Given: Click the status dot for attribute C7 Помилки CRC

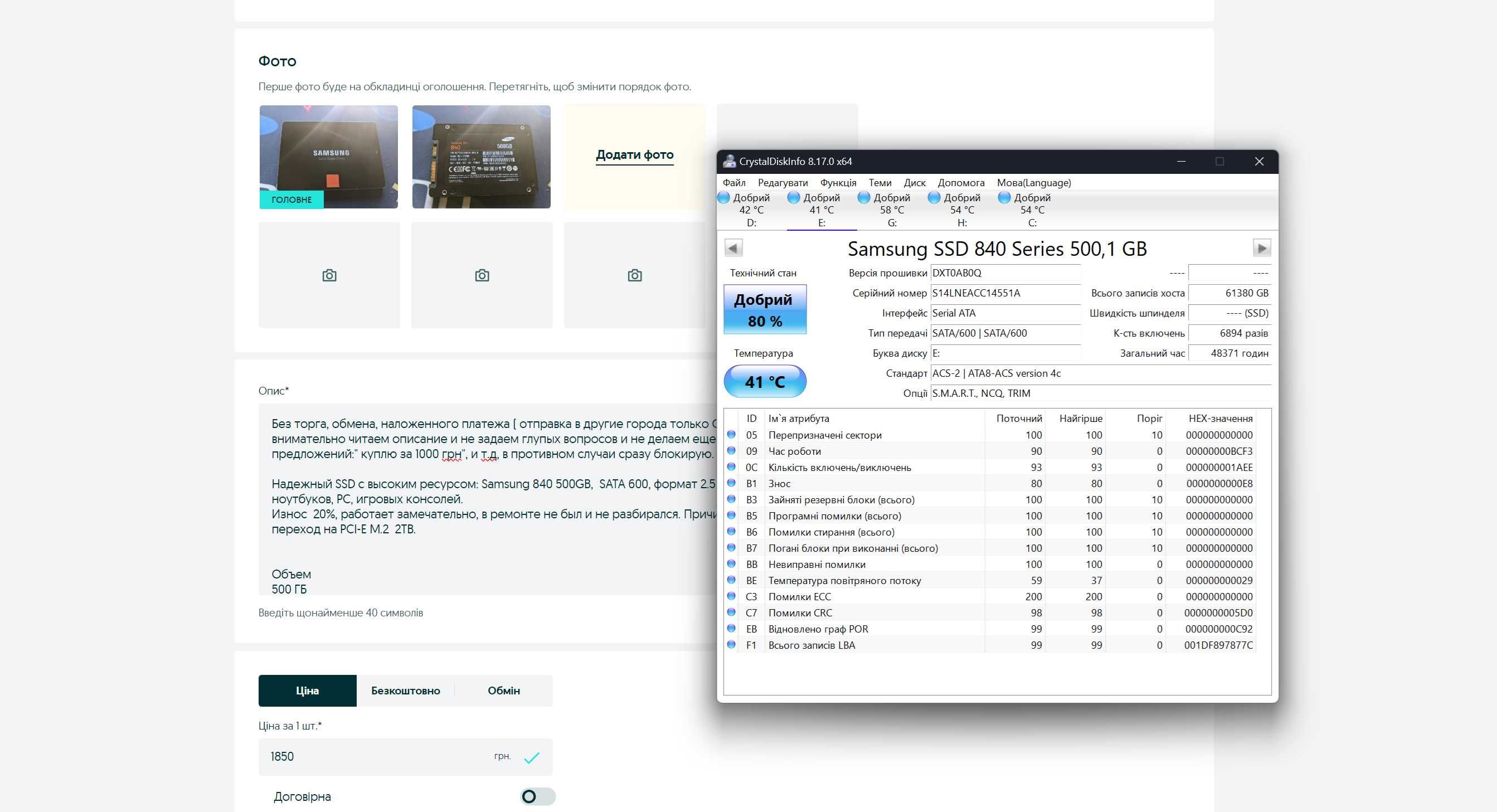Looking at the screenshot, I should coord(732,612).
